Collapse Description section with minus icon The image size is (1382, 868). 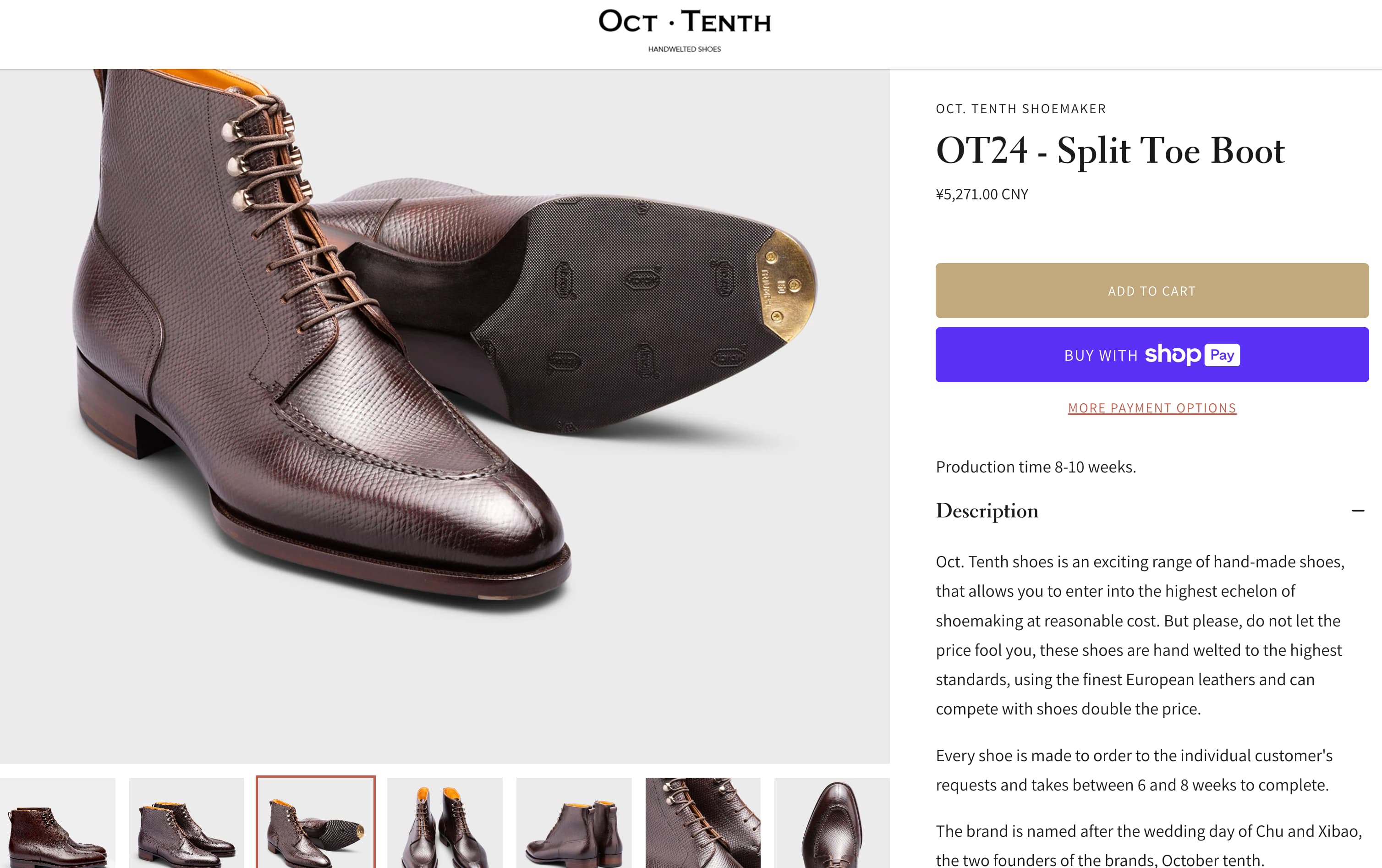click(1357, 511)
